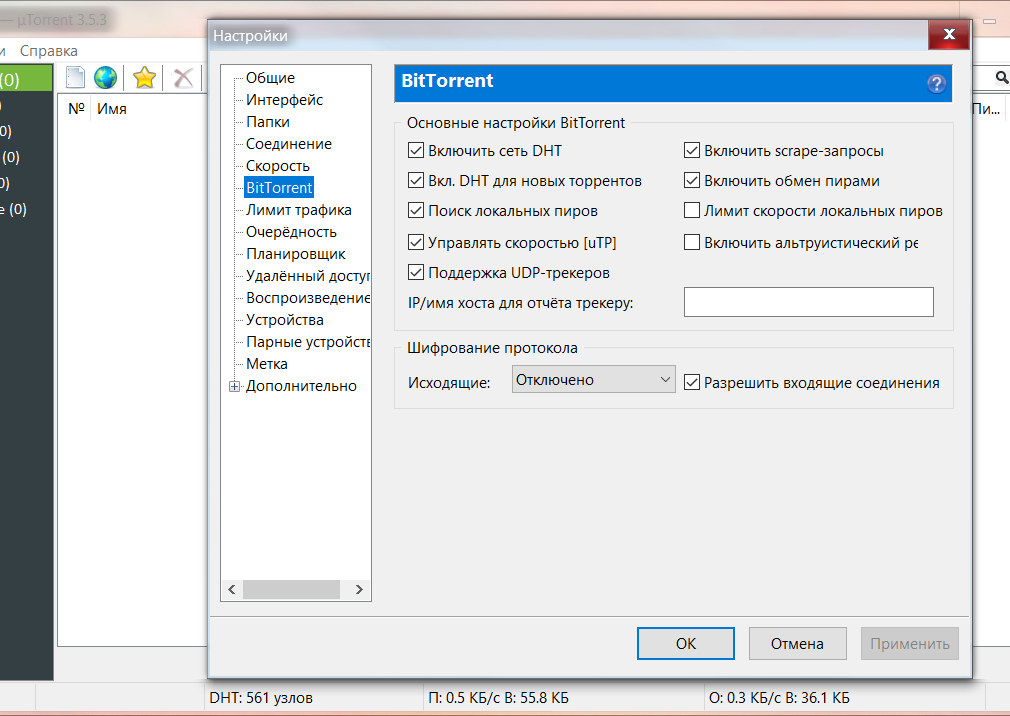
Task: Disable Поддержка UDP-трекеров checkbox
Action: coord(416,273)
